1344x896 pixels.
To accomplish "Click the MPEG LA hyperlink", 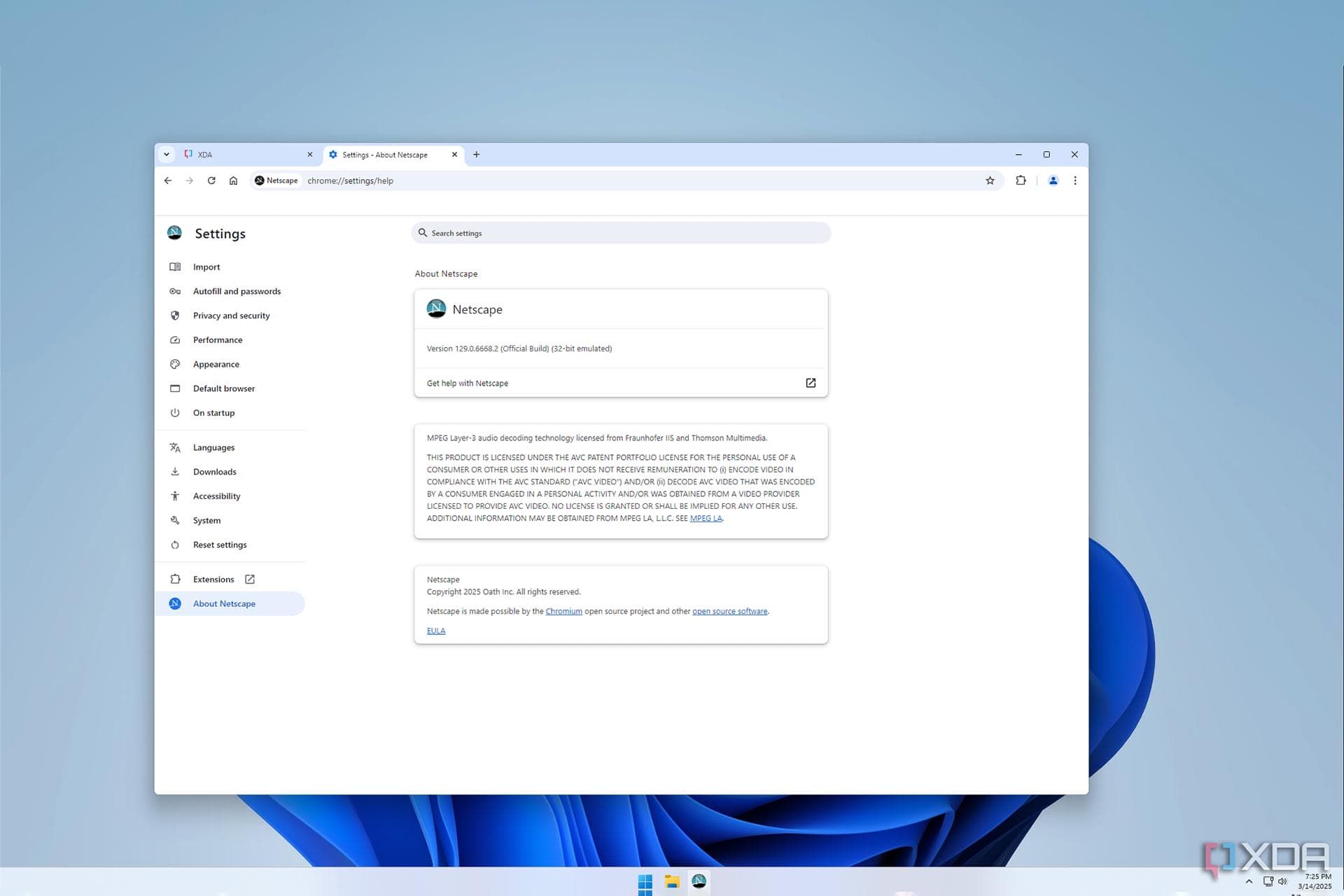I will click(705, 518).
